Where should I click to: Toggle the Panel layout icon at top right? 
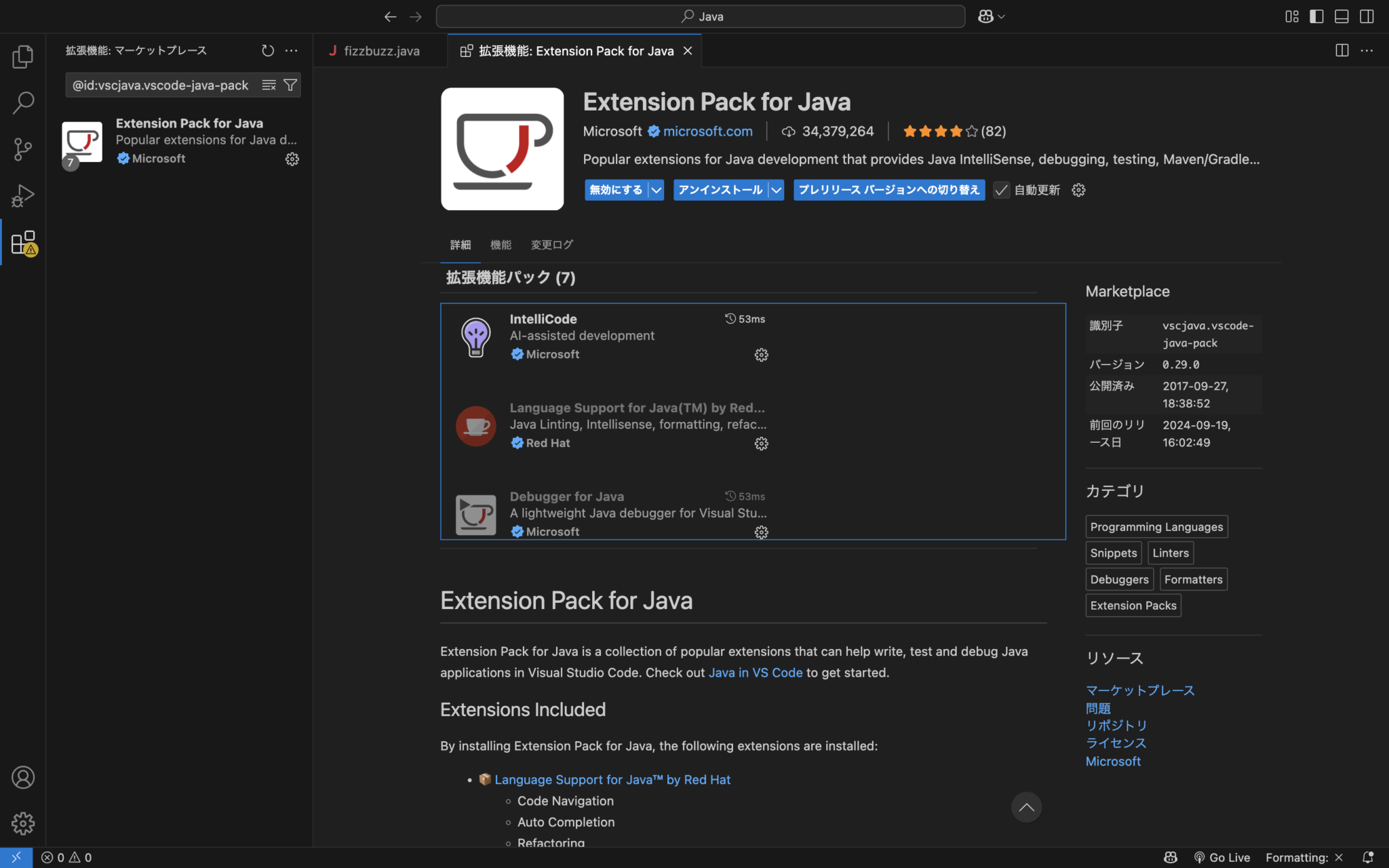(1342, 16)
